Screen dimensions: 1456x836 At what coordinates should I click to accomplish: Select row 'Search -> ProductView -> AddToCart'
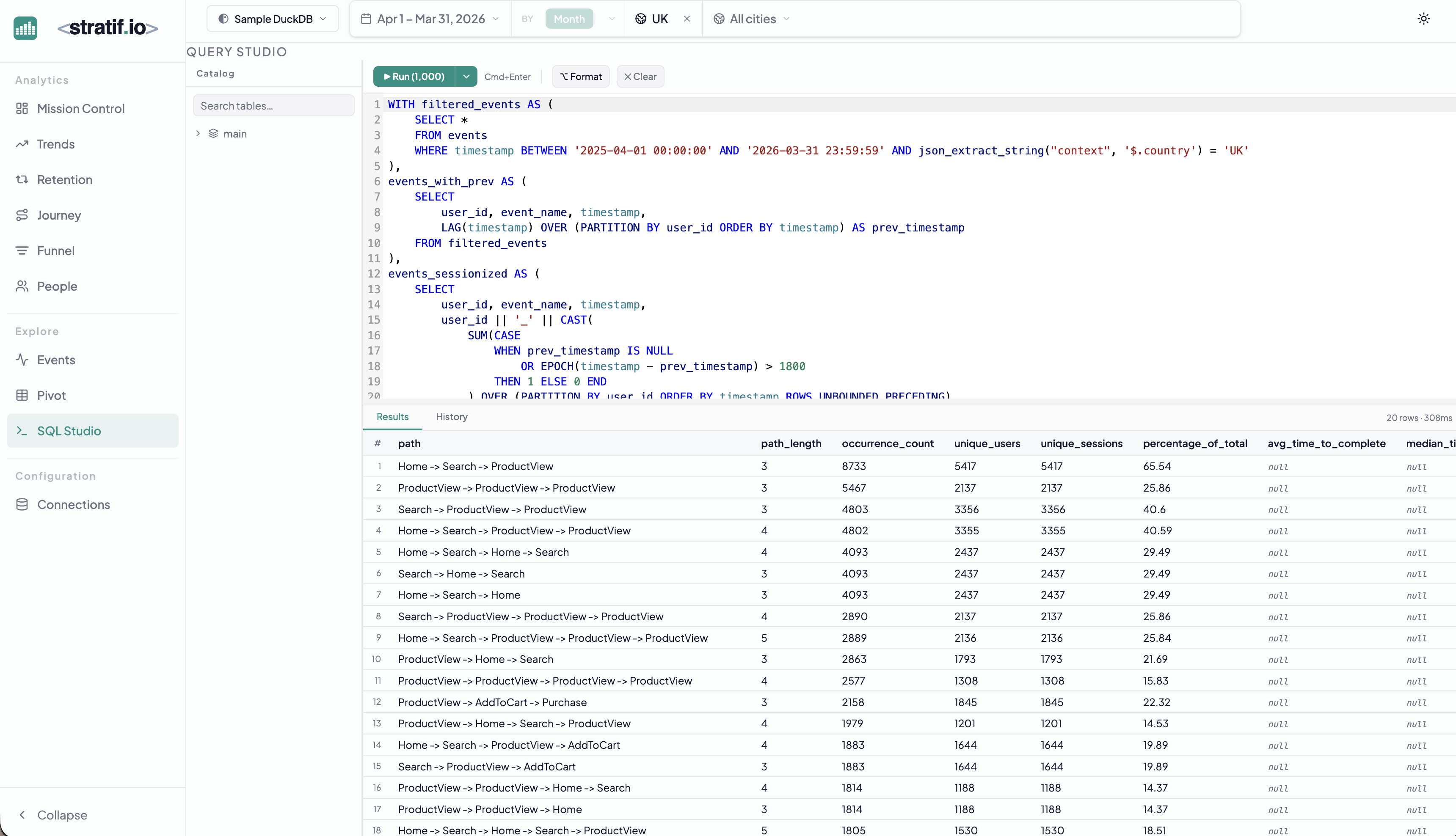click(x=909, y=767)
